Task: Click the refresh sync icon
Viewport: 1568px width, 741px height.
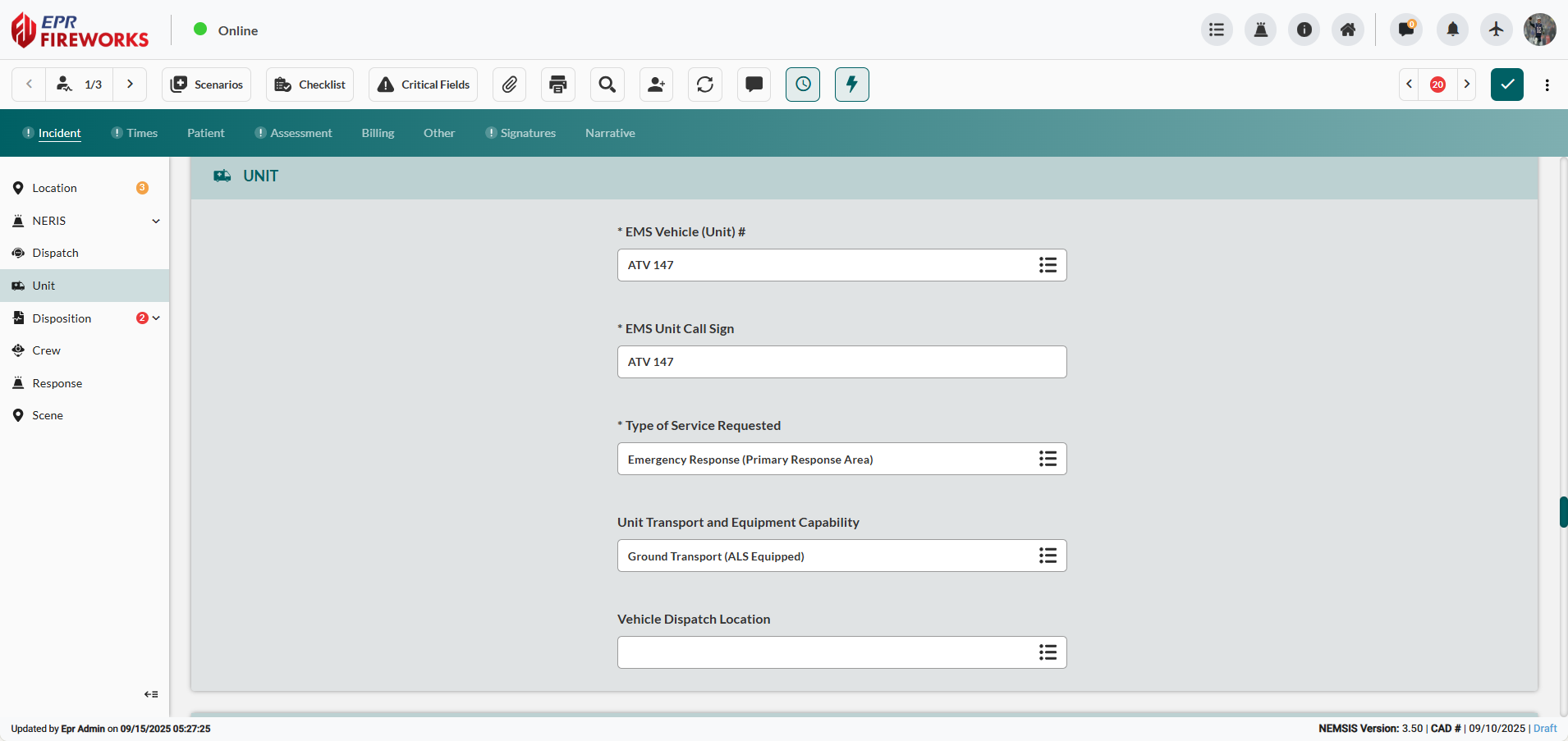Action: coord(705,85)
